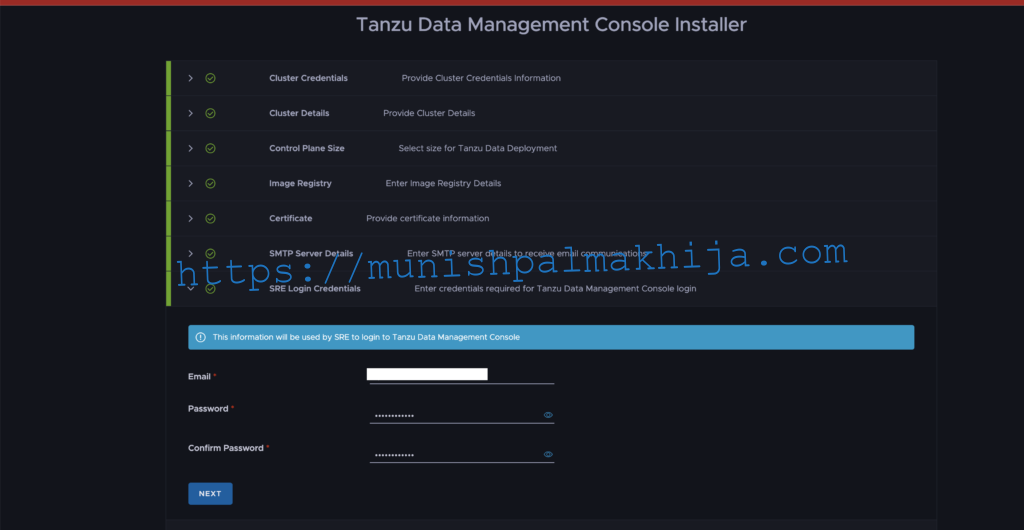Open the Cluster Credentials step title
Viewport: 1024px width, 530px height.
(x=308, y=78)
